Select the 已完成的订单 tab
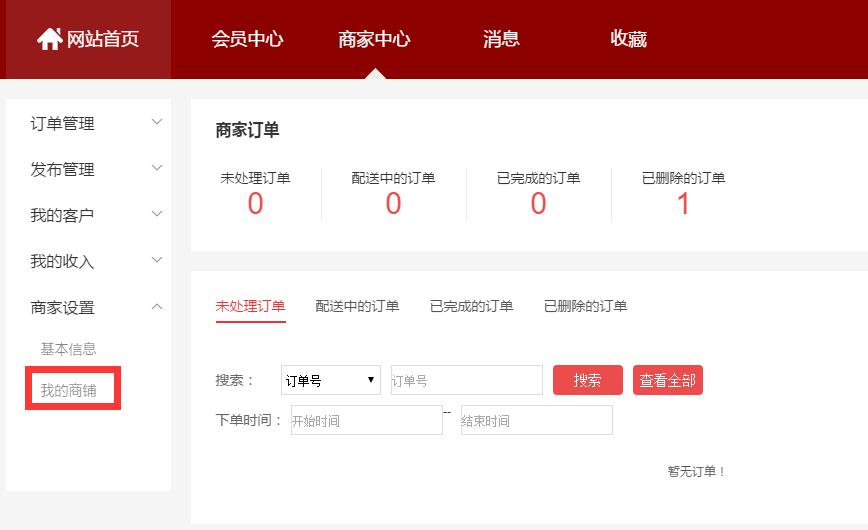Screen dimensions: 868x530 coord(472,306)
